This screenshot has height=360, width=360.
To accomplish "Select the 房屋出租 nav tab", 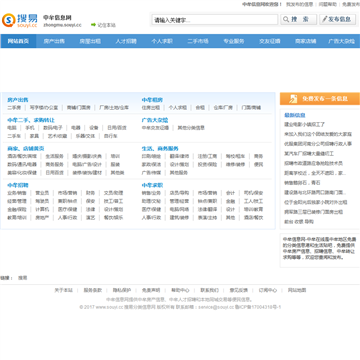I will (x=90, y=41).
